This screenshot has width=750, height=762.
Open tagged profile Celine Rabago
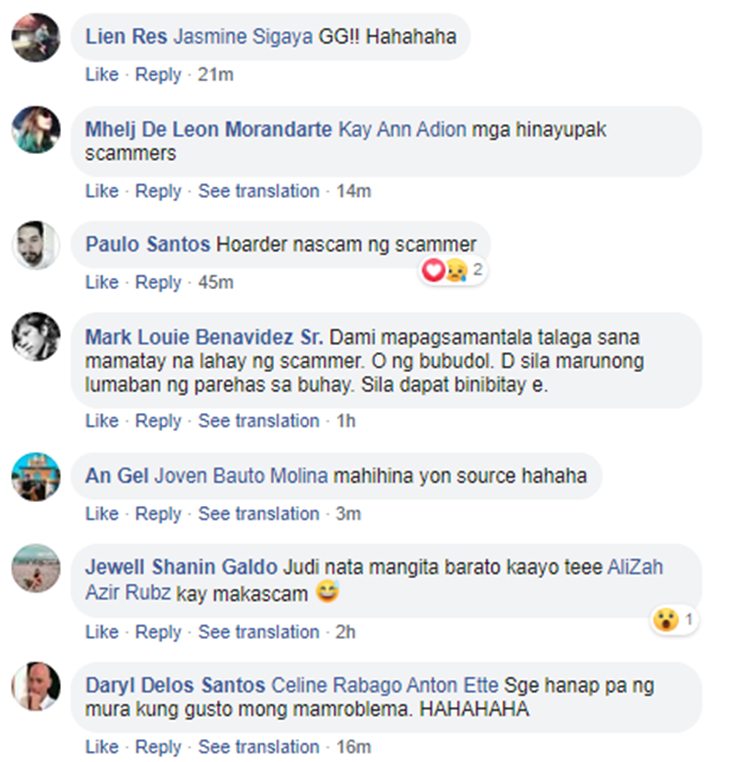coord(336,685)
